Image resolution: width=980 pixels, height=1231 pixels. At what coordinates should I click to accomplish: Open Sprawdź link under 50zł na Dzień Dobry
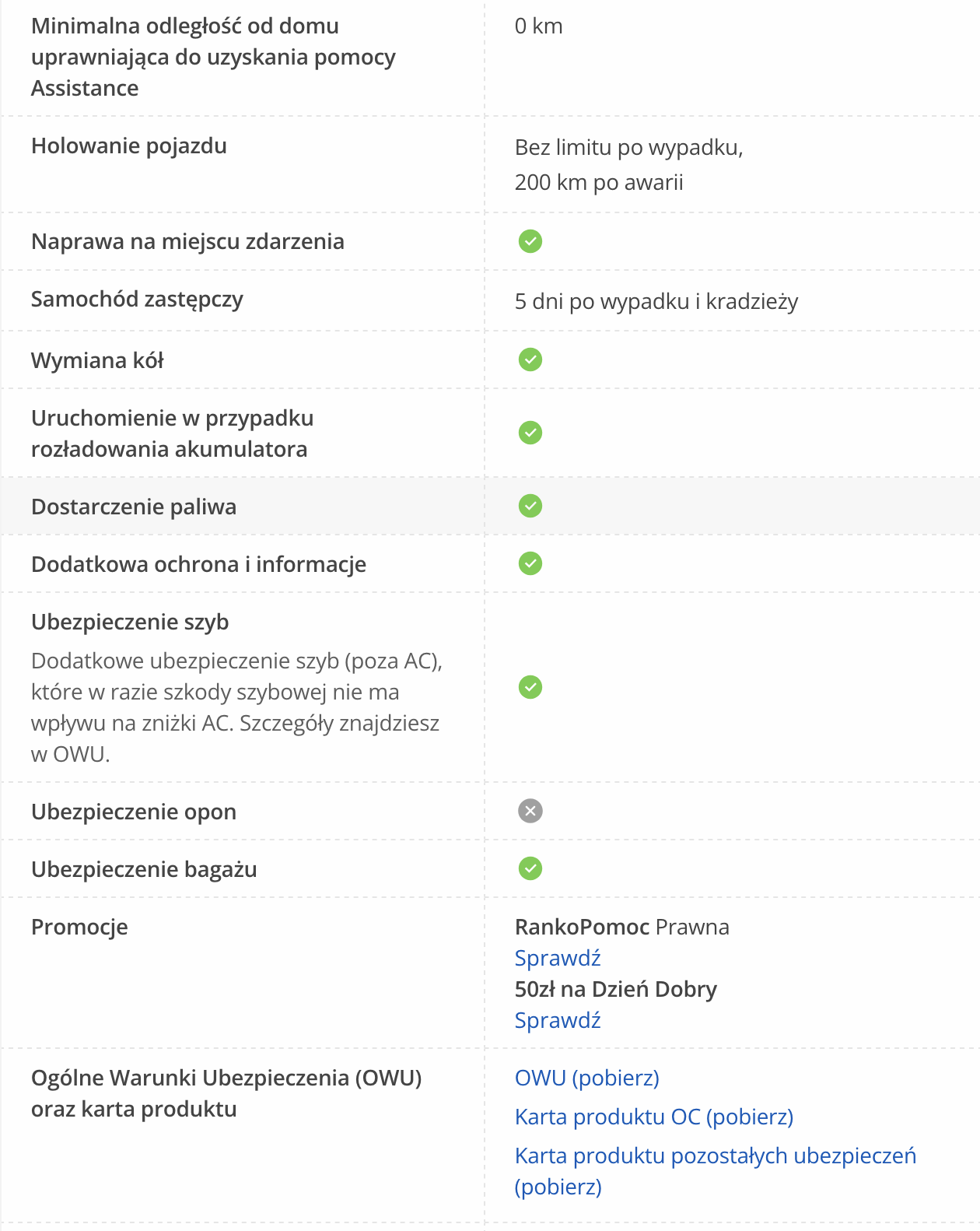[x=558, y=1020]
